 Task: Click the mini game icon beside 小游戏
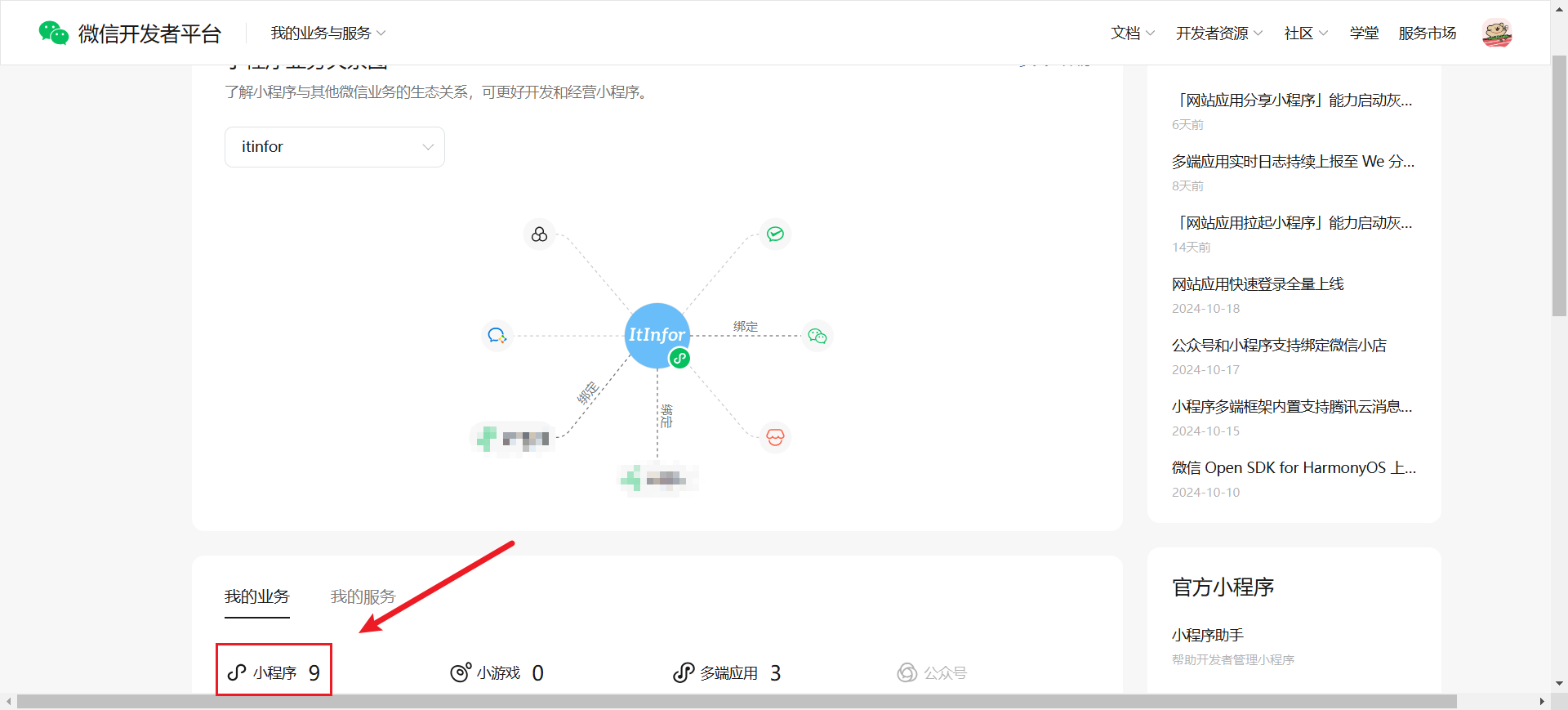click(461, 672)
